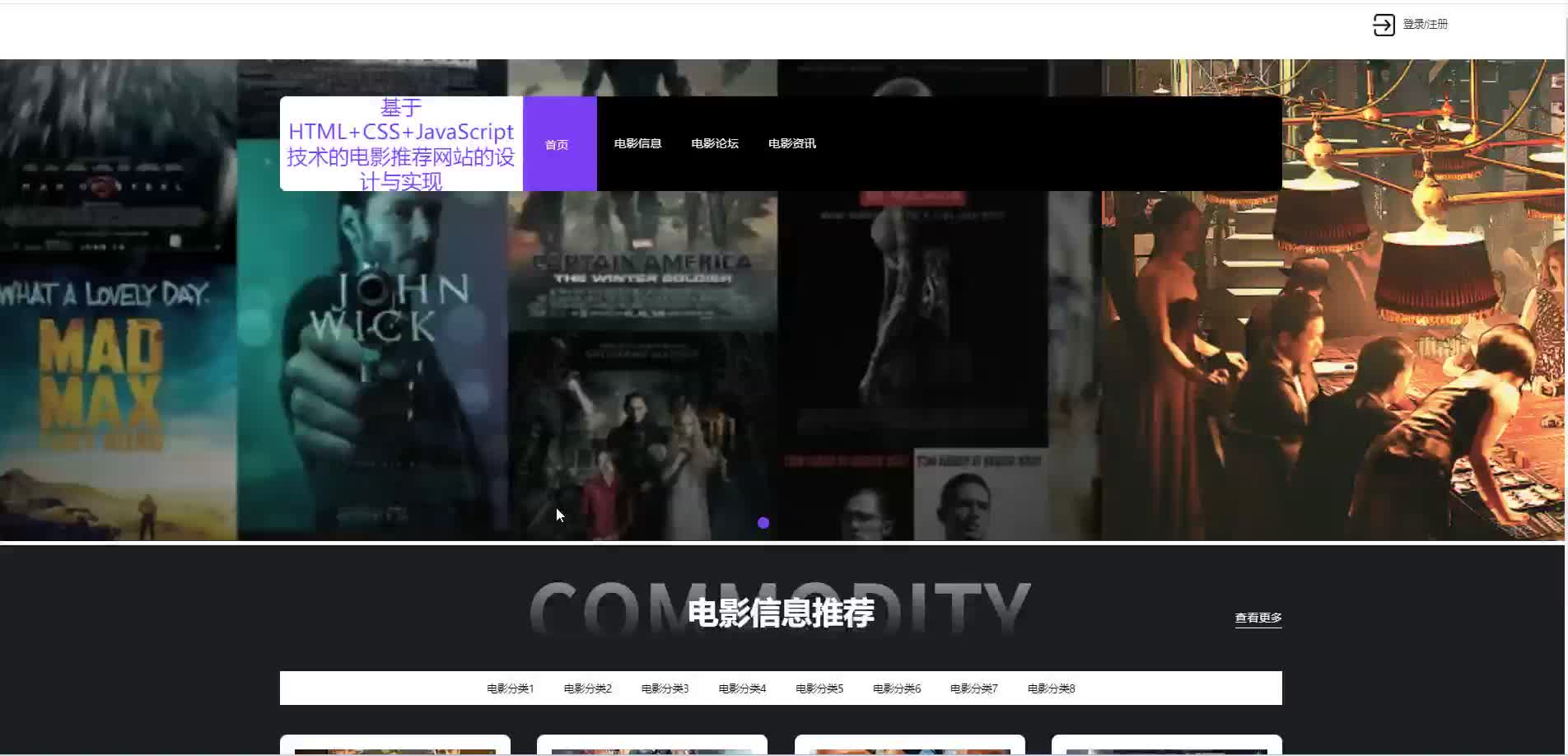Select category 电影分类6
Image resolution: width=1568 pixels, height=756 pixels.
(897, 688)
